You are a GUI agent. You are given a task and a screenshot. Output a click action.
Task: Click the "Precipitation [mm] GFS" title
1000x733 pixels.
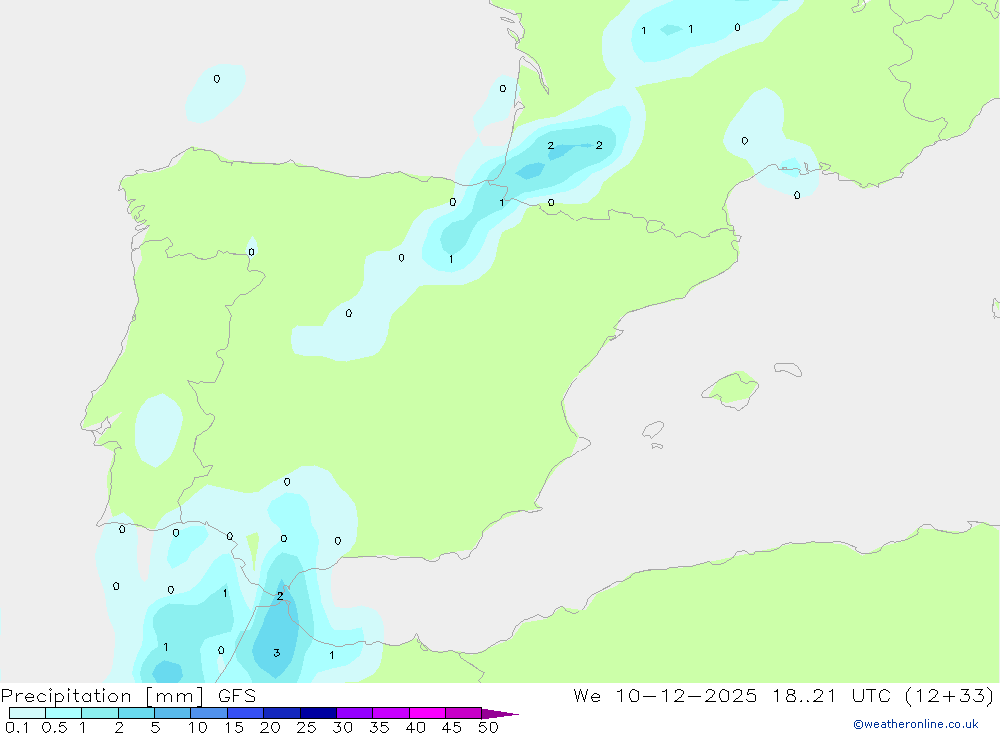pyautogui.click(x=128, y=696)
